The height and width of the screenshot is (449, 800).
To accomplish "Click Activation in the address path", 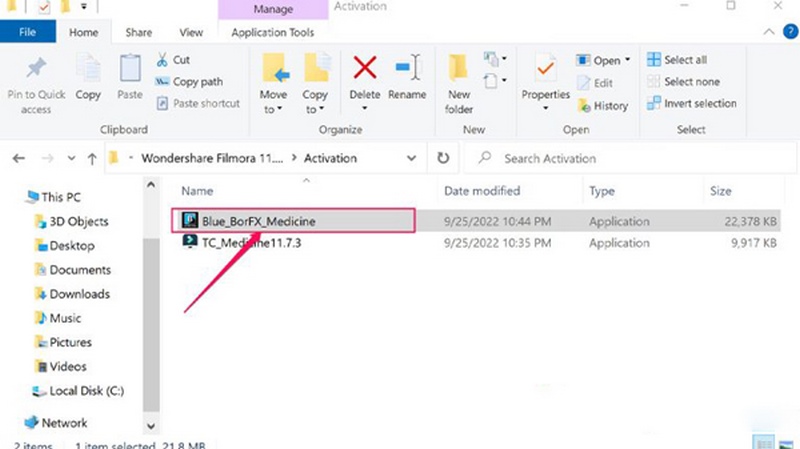I will pyautogui.click(x=330, y=158).
